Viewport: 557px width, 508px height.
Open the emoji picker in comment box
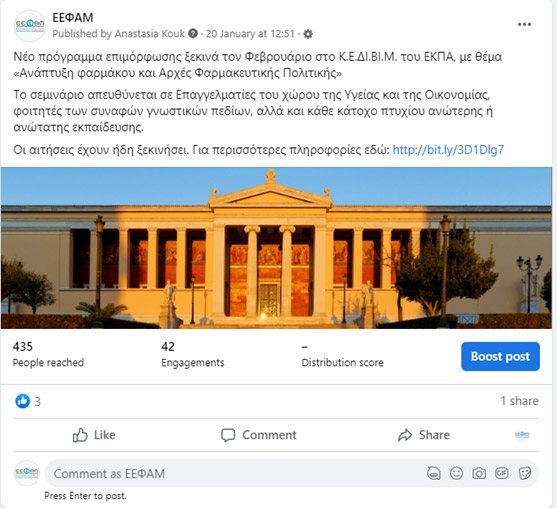point(456,473)
